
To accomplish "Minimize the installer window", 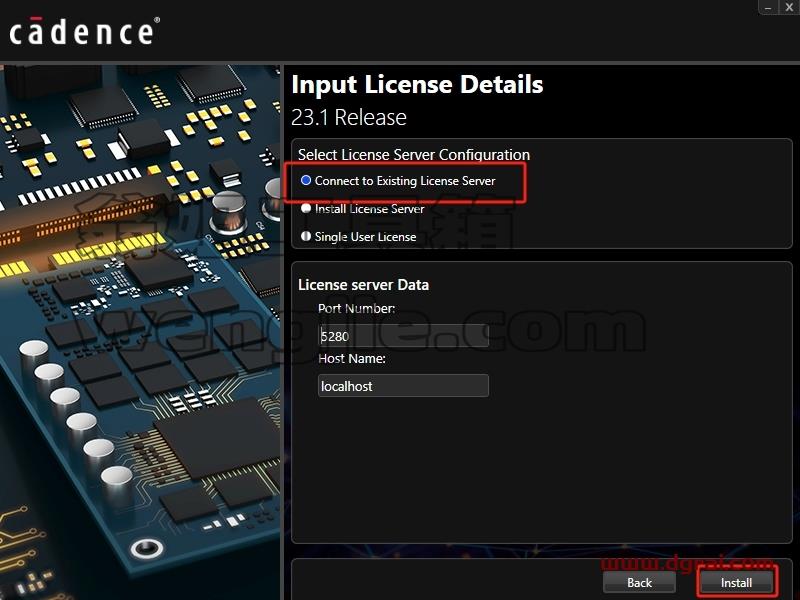I will [768, 7].
